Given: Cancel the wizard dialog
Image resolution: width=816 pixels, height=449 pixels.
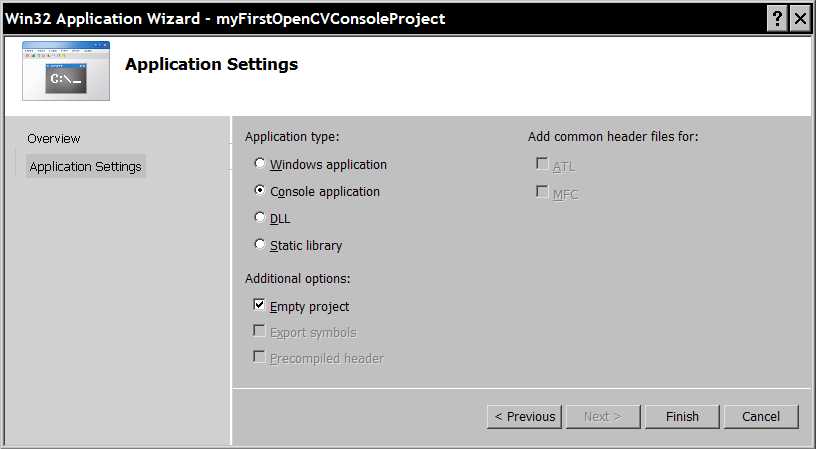Looking at the screenshot, I should click(761, 417).
